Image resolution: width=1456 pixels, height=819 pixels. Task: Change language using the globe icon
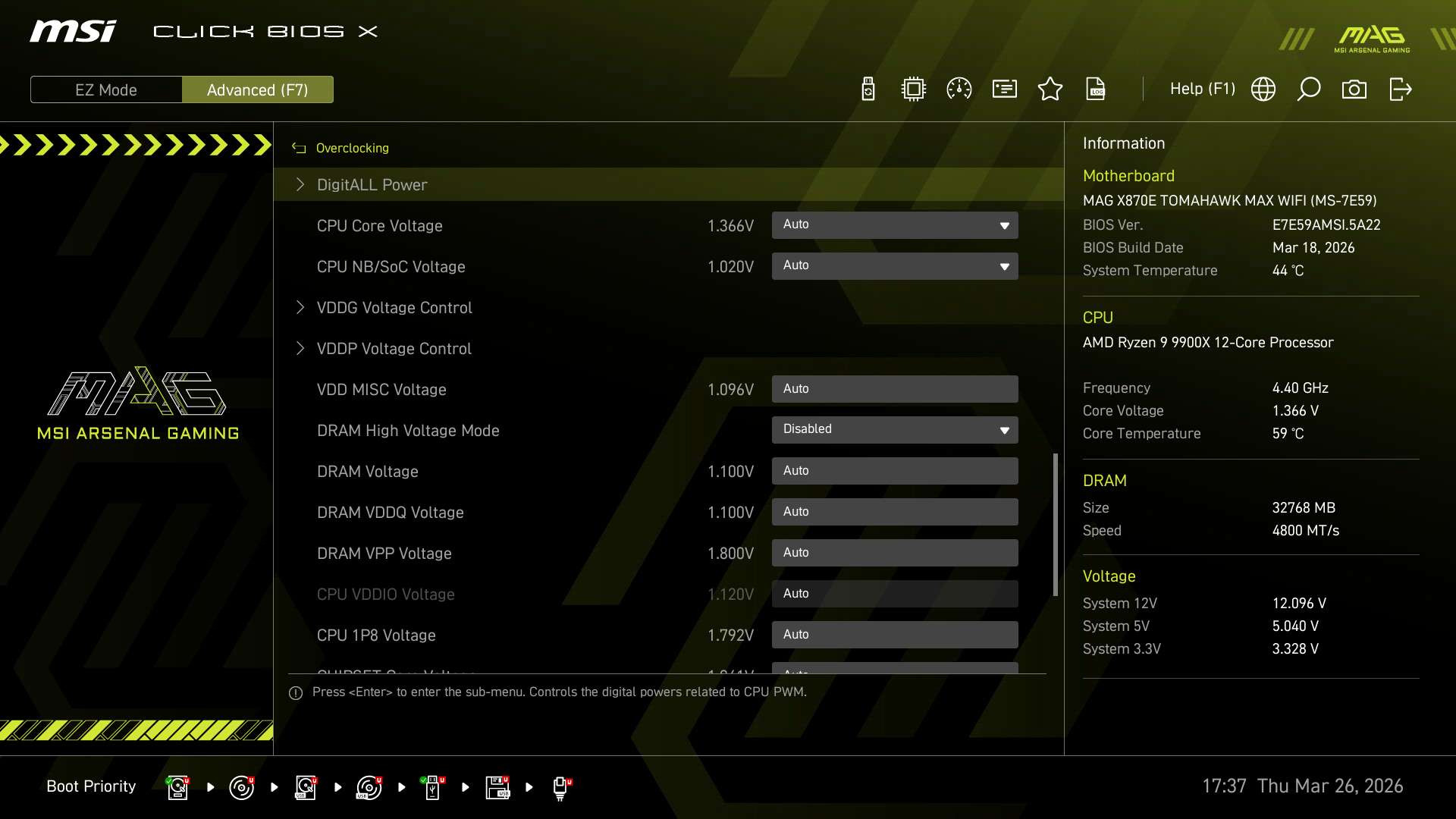coord(1263,89)
